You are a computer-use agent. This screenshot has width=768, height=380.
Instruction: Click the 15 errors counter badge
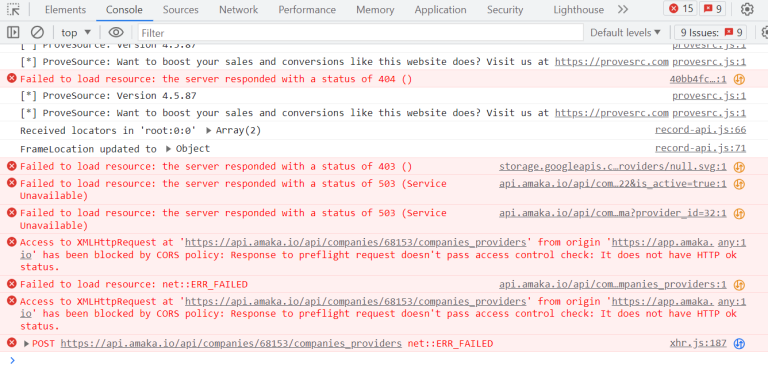click(681, 9)
